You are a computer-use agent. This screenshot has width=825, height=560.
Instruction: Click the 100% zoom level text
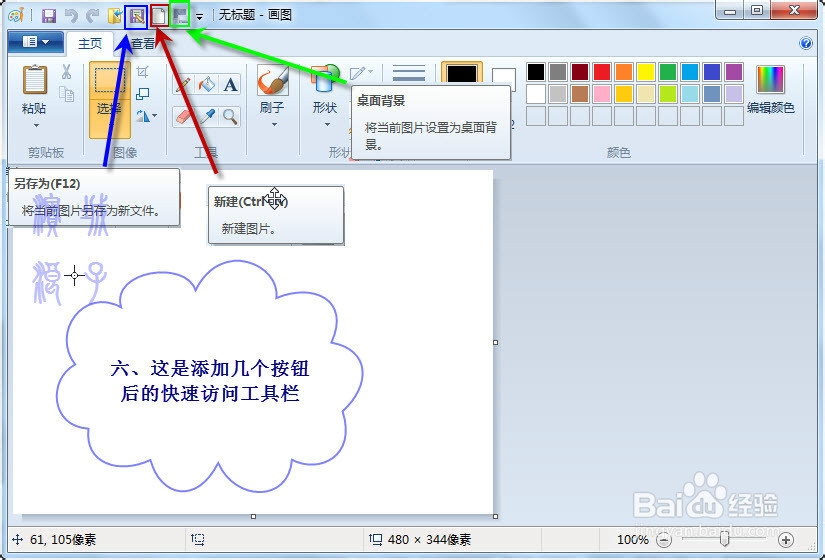(x=632, y=539)
